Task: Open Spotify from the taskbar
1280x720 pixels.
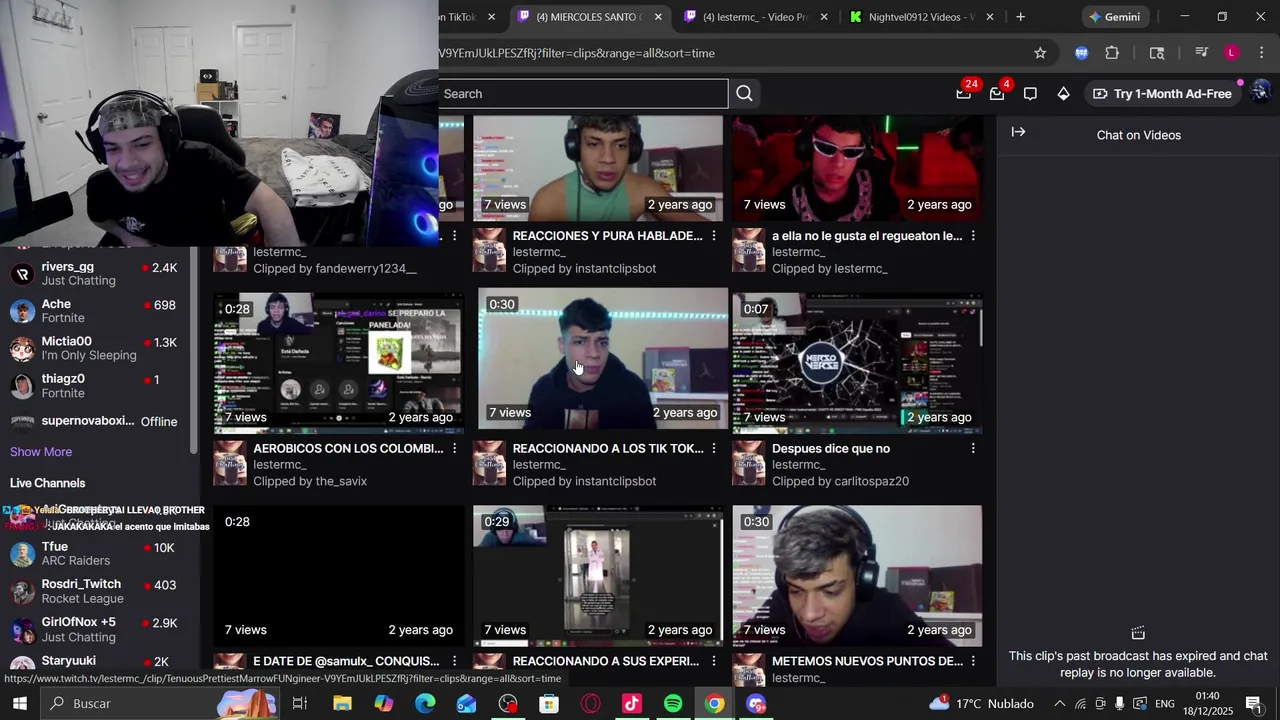Action: click(673, 704)
